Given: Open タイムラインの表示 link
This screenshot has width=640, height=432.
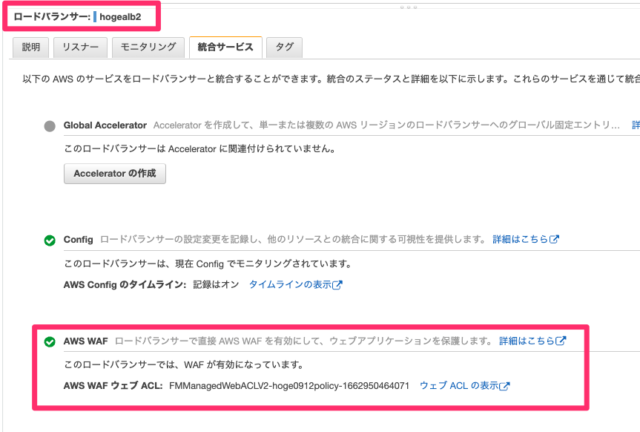Looking at the screenshot, I should (296, 285).
